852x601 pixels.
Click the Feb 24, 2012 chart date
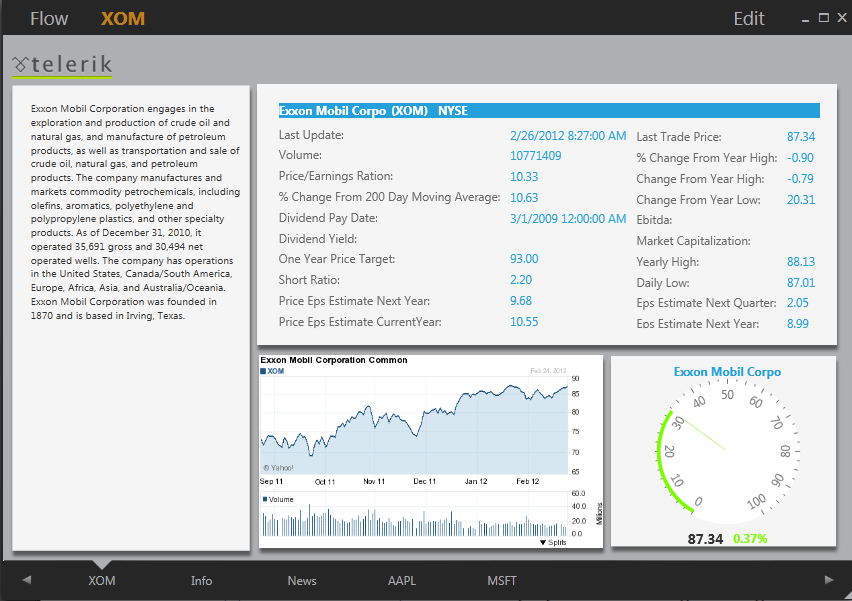click(x=548, y=371)
